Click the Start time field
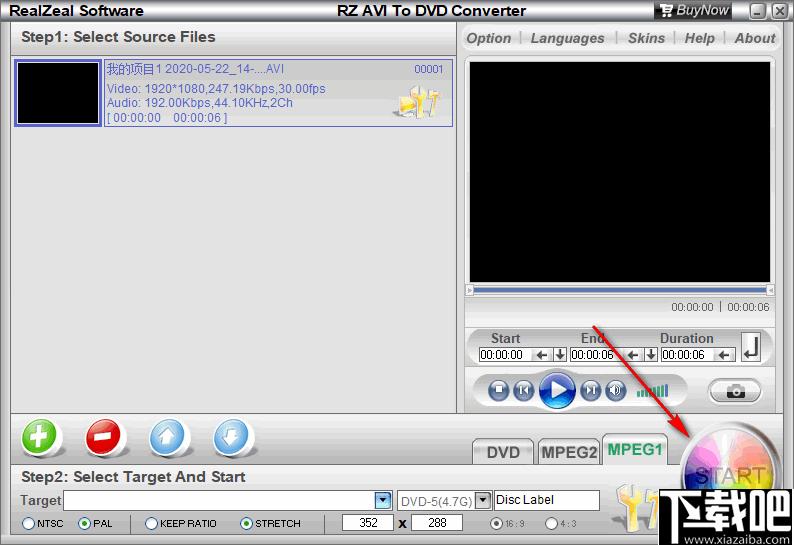 506,355
